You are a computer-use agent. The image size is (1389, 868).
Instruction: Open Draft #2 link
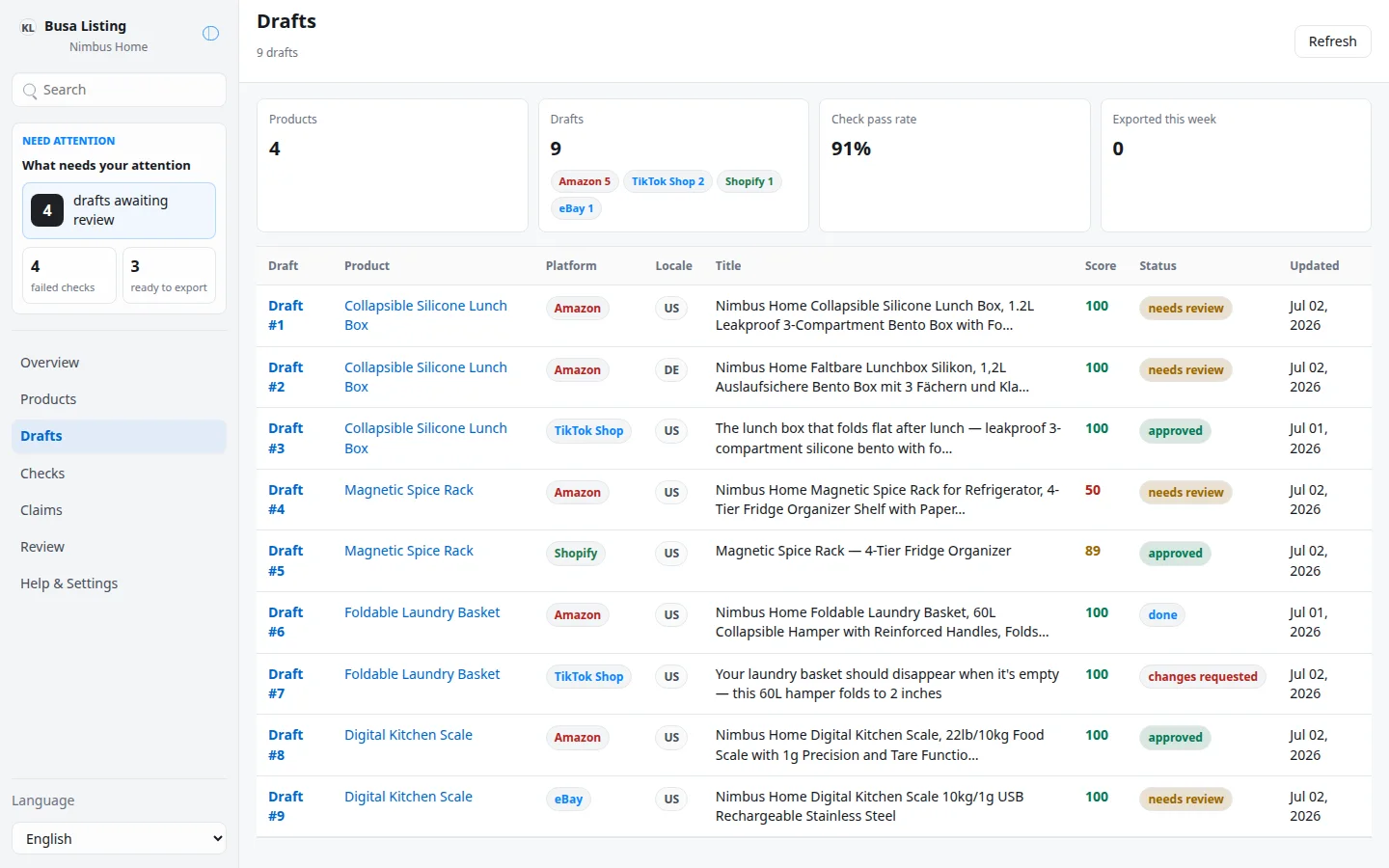click(286, 377)
